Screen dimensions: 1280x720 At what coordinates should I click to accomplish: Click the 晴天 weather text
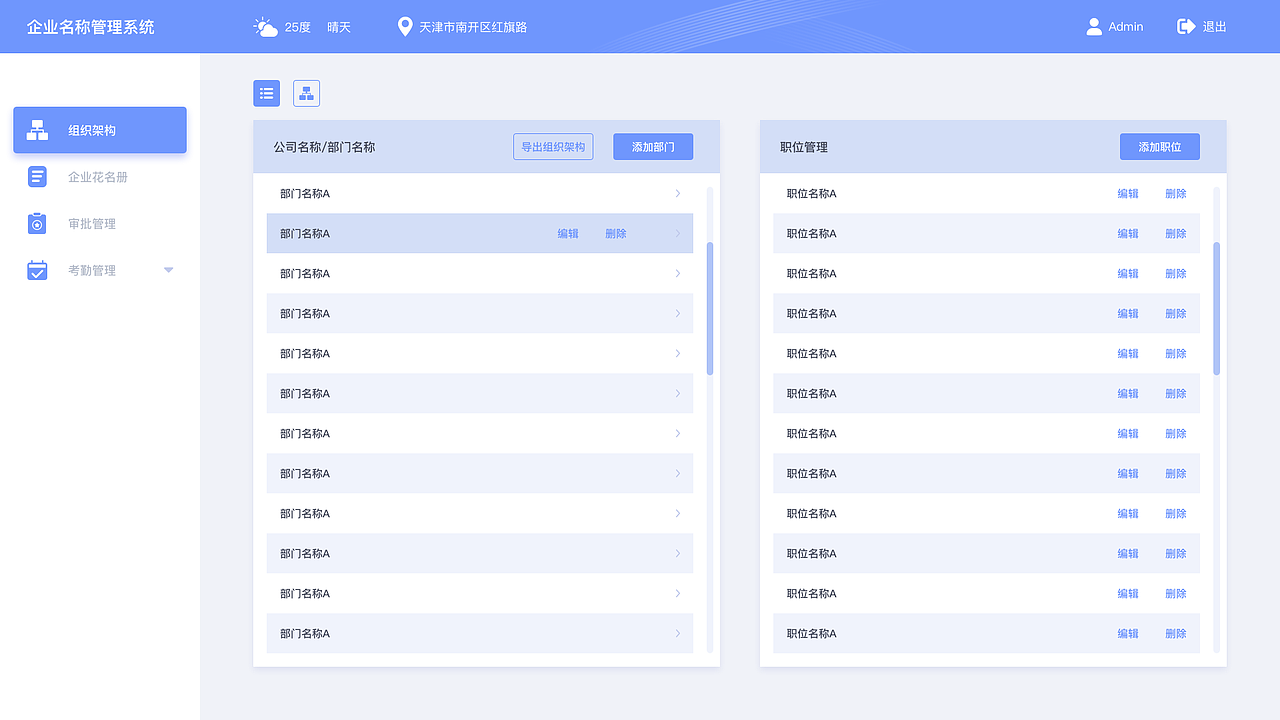point(339,27)
